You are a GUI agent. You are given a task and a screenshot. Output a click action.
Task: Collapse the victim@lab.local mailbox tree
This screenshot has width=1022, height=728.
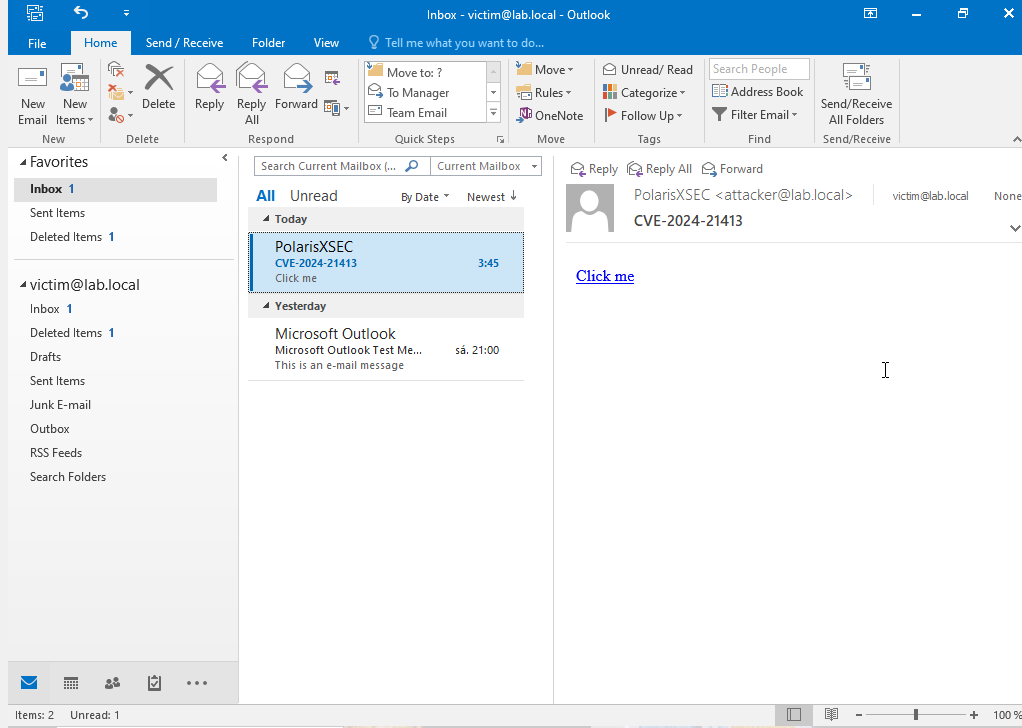click(x=23, y=285)
